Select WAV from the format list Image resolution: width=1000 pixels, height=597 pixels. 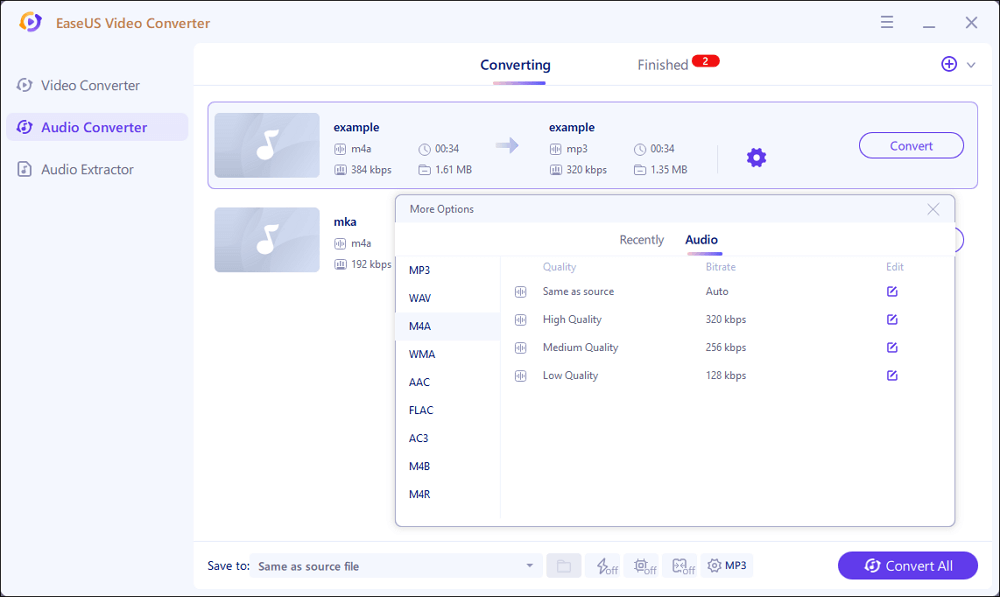click(x=420, y=298)
